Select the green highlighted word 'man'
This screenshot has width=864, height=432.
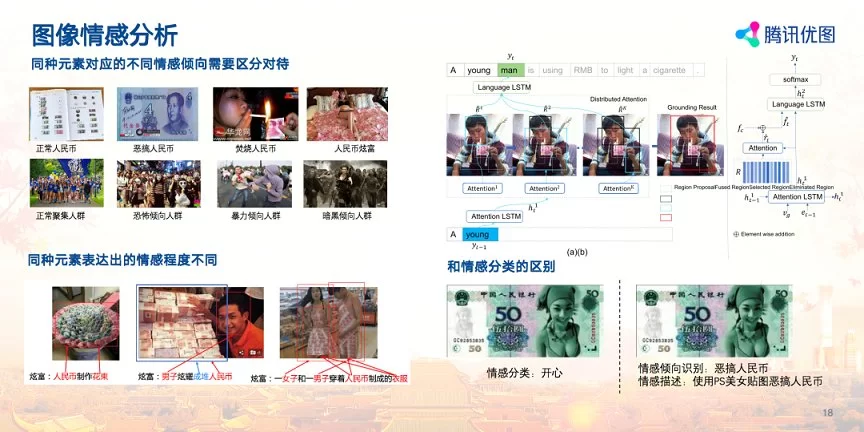pyautogui.click(x=510, y=70)
